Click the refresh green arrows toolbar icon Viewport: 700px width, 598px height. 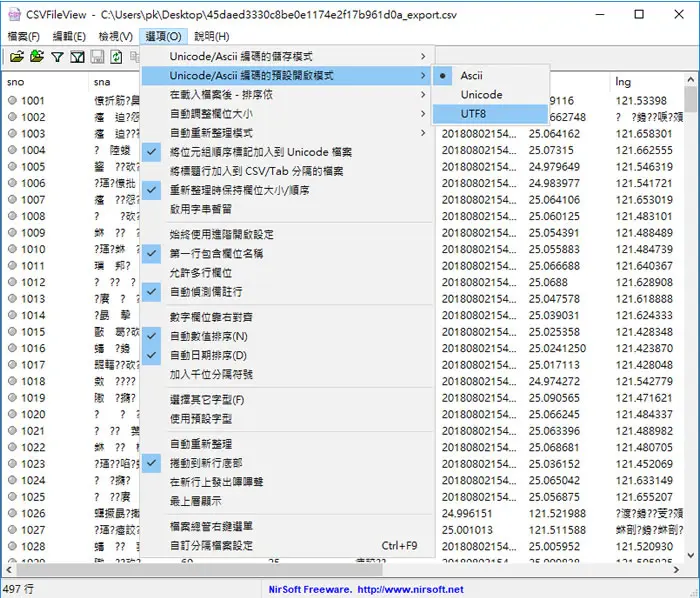[x=117, y=57]
